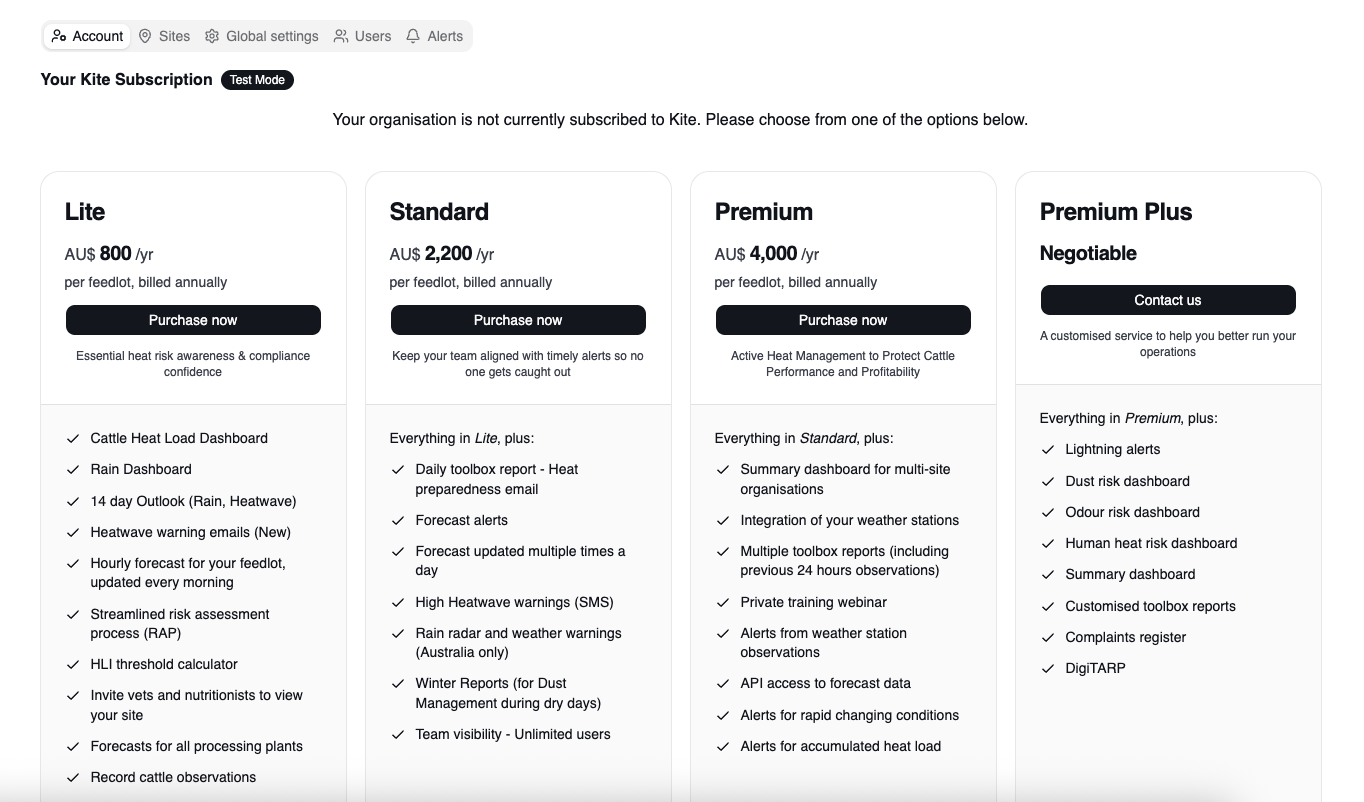Click the Global settings gear icon
The height and width of the screenshot is (802, 1364).
click(x=212, y=36)
